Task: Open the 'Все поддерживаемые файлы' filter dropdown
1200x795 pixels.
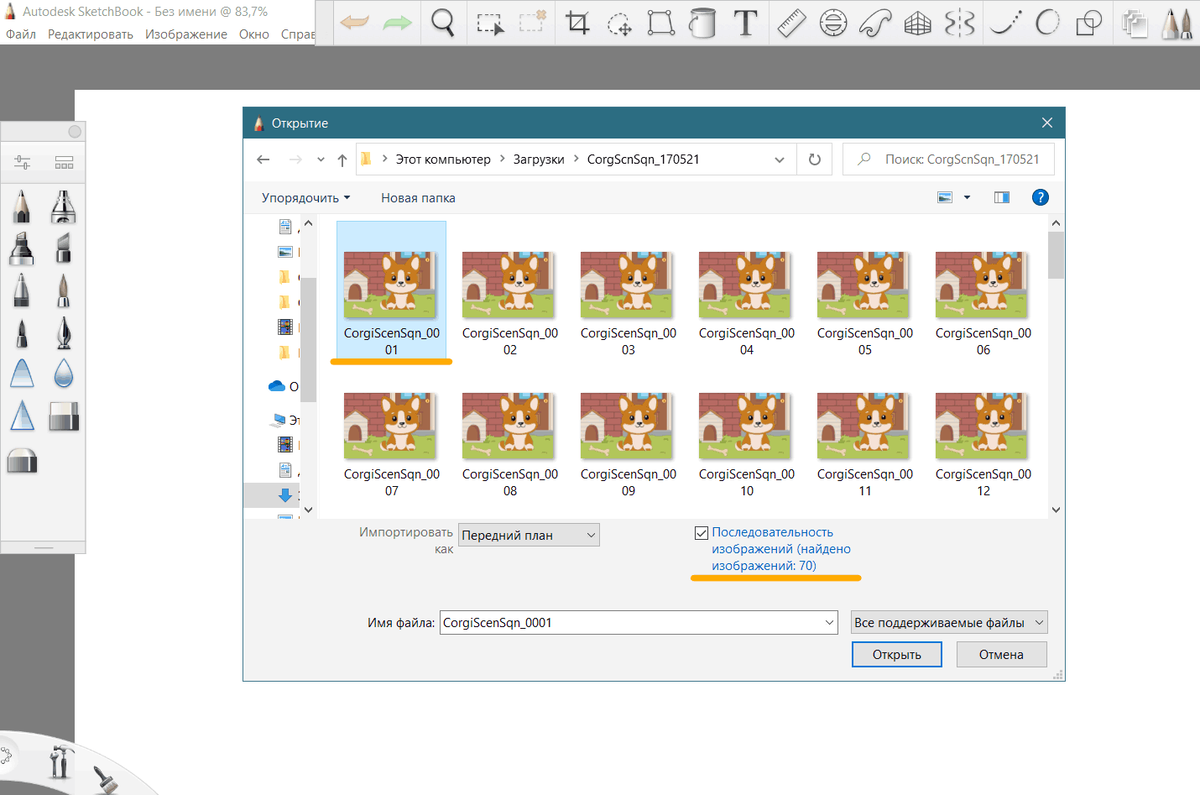Action: [x=948, y=622]
